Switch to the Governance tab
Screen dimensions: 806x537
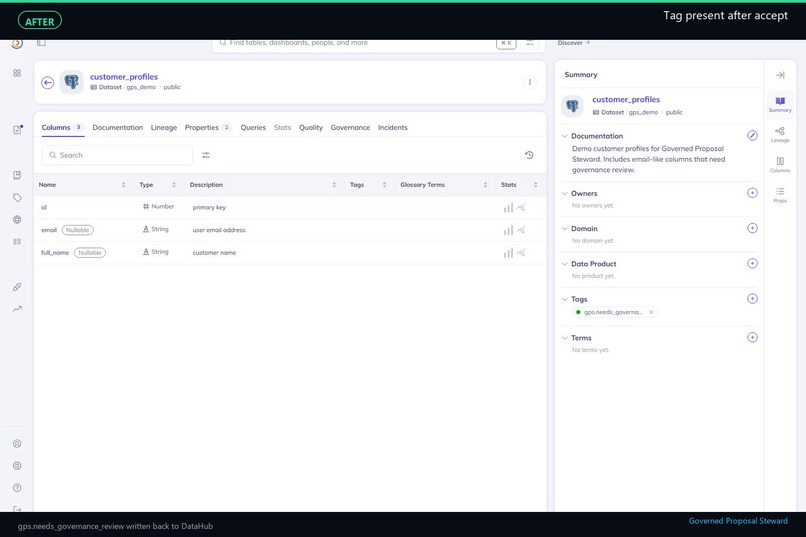point(350,127)
